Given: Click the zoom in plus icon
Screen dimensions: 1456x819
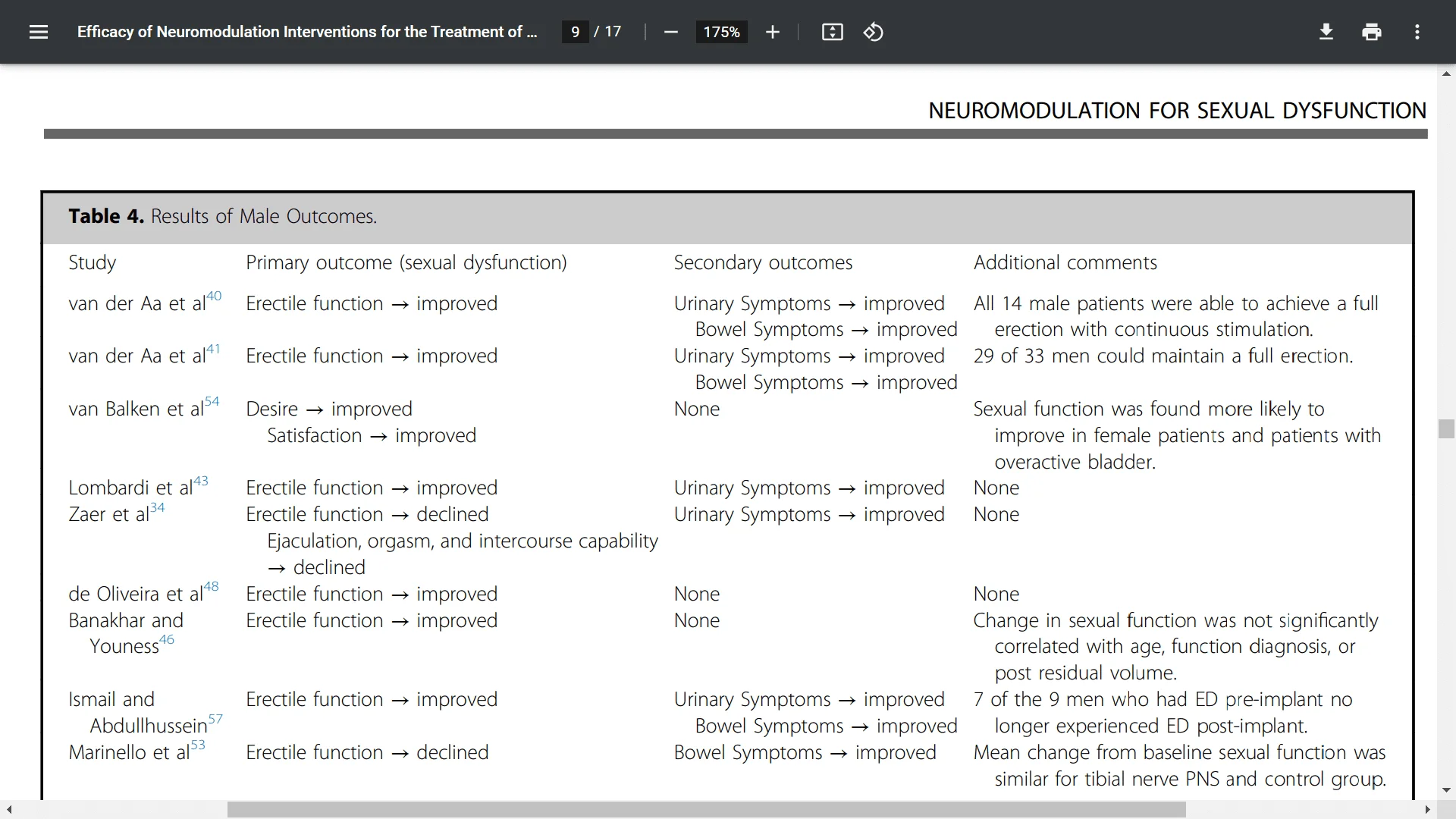Looking at the screenshot, I should pyautogui.click(x=773, y=32).
